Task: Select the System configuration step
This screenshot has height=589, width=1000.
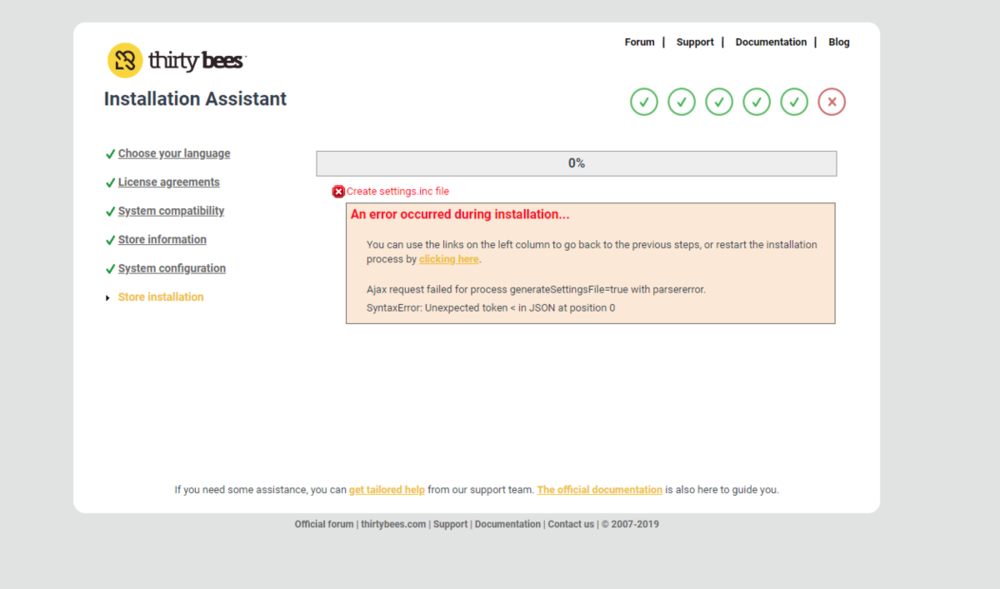Action: coord(172,268)
